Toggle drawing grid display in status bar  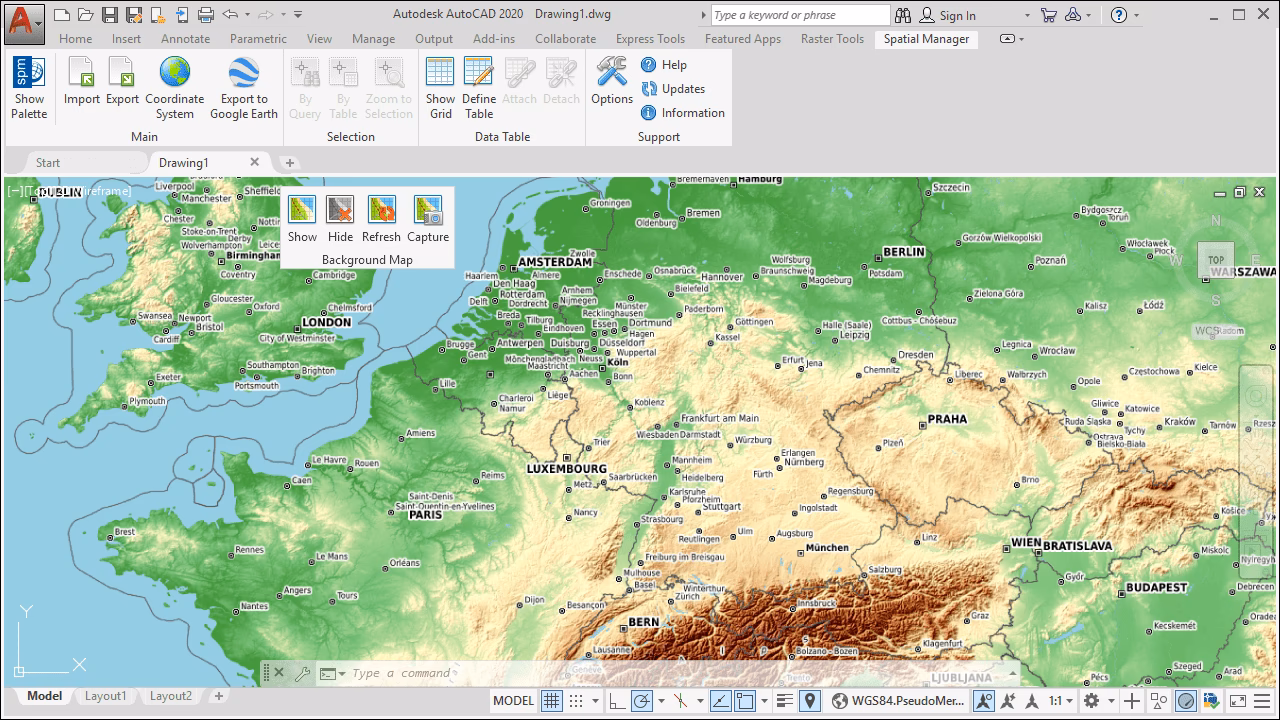click(552, 700)
